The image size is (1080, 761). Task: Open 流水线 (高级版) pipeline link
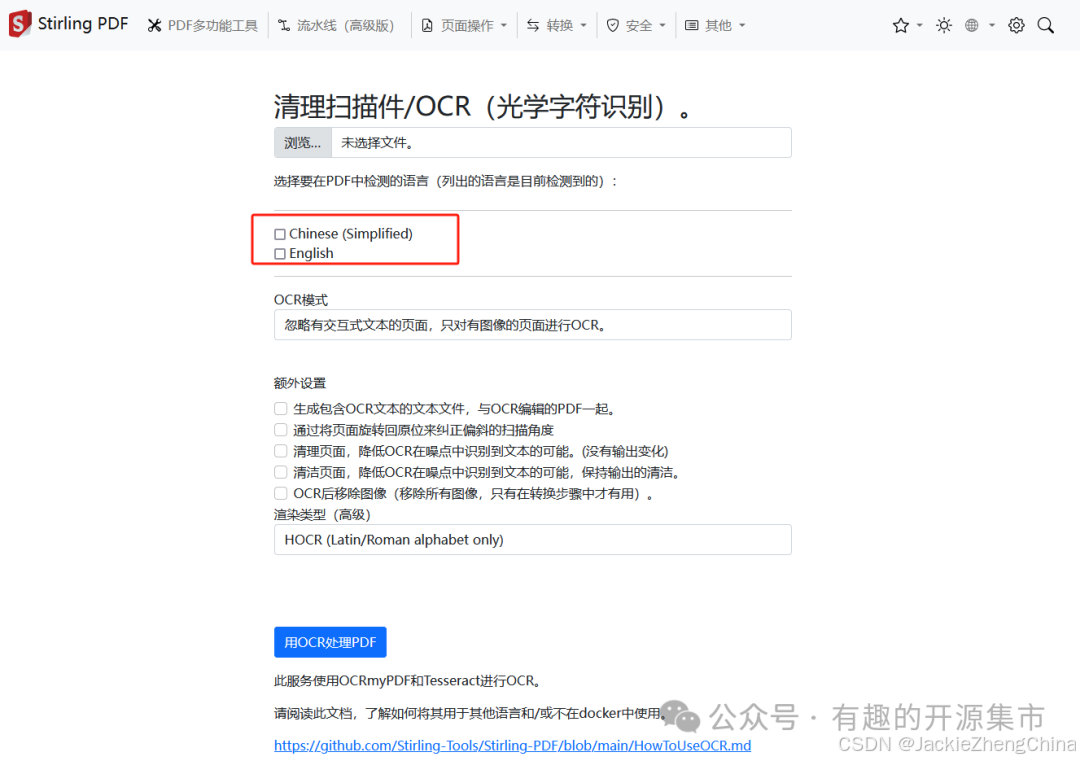(x=336, y=25)
